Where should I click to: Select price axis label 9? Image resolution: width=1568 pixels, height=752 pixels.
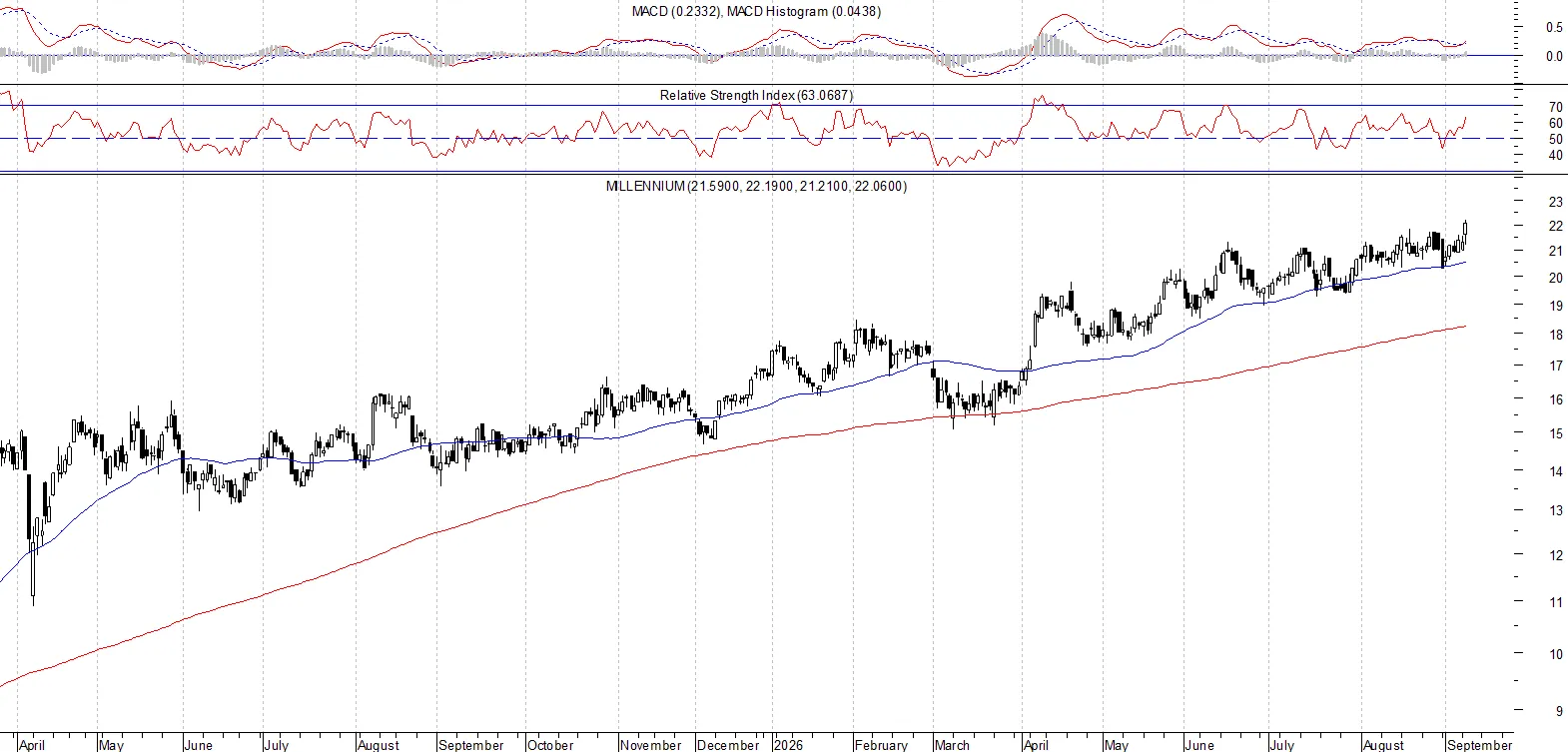click(x=1558, y=711)
